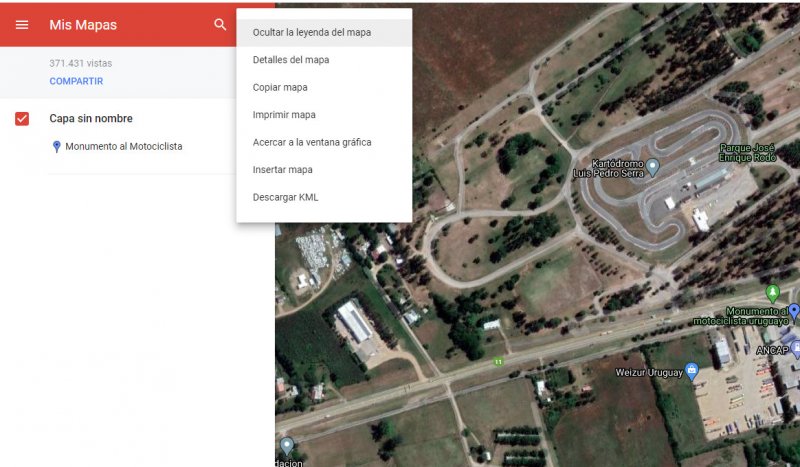Click the 371.431 vistas text
The width and height of the screenshot is (800, 467).
pos(81,63)
